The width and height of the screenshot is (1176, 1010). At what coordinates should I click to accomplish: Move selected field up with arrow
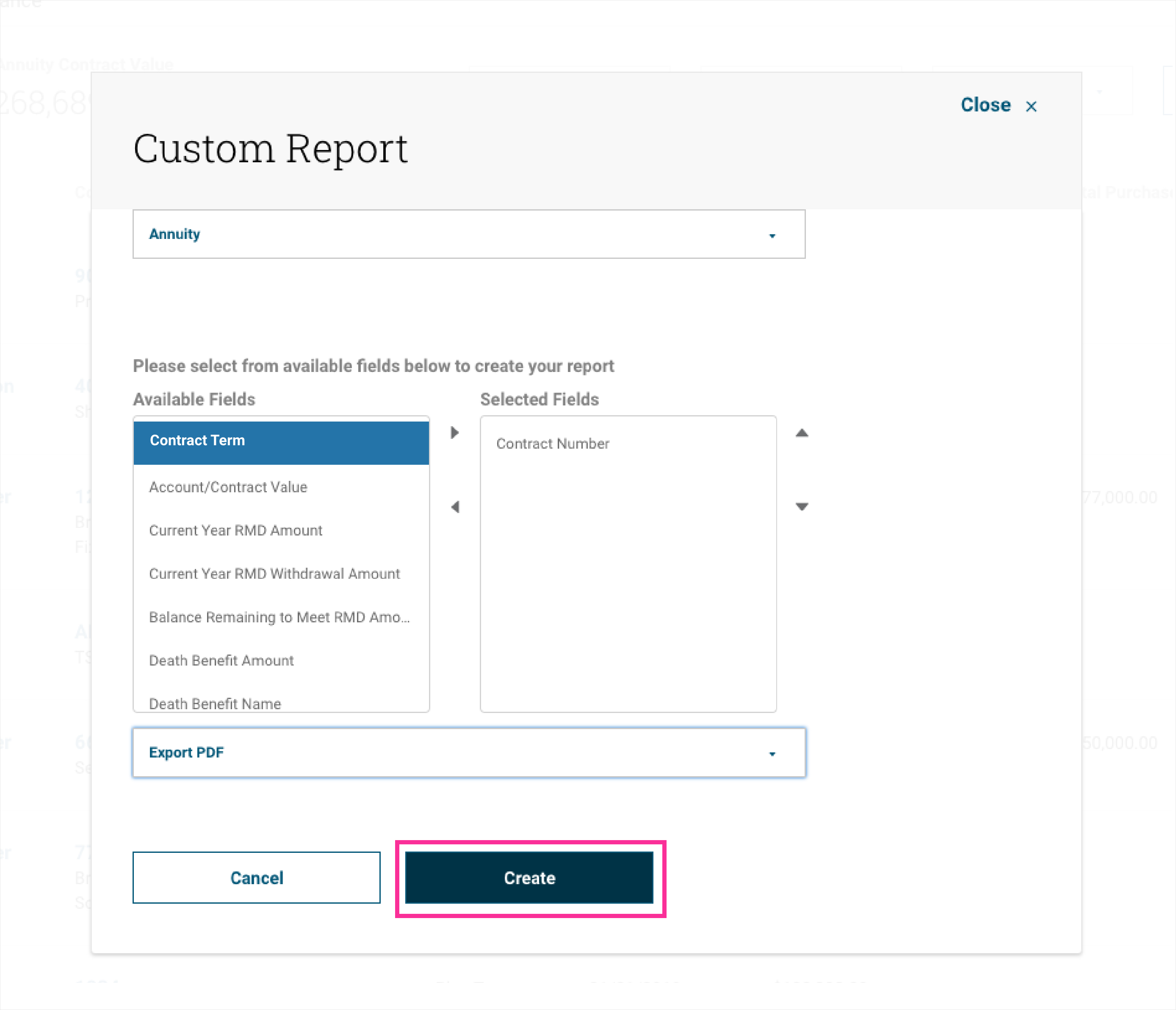(x=801, y=433)
